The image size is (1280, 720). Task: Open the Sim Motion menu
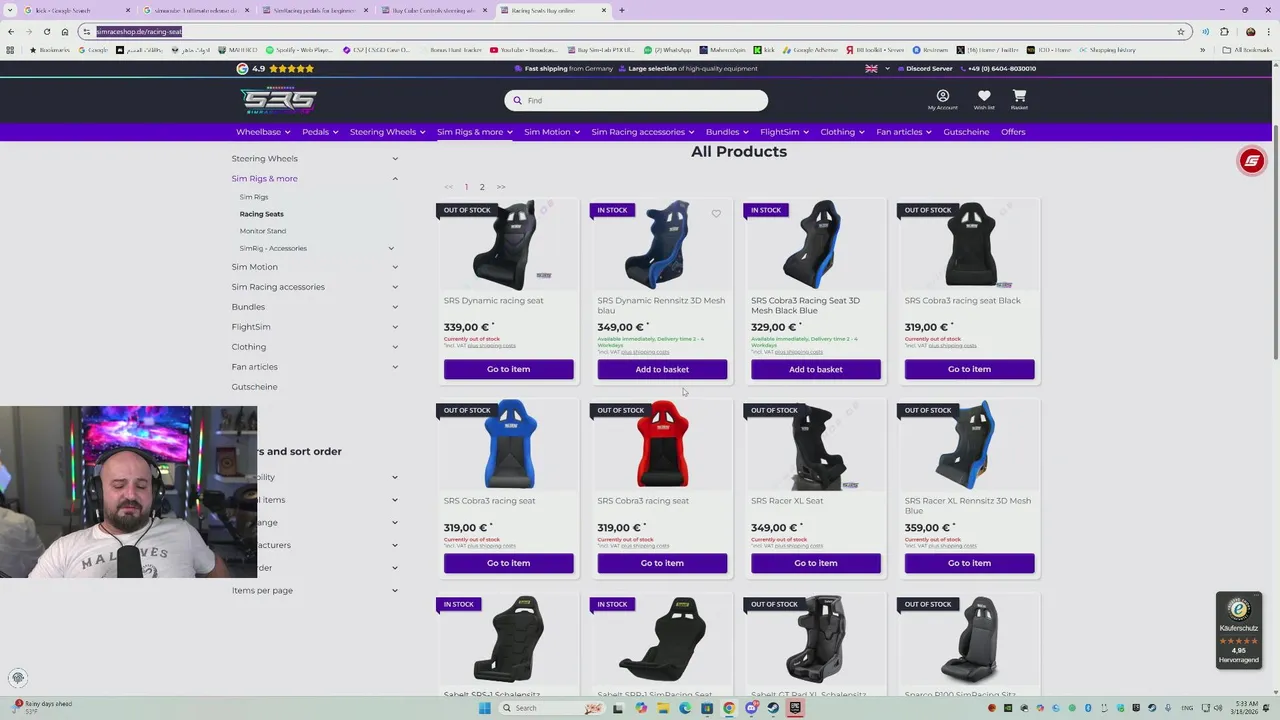click(x=552, y=132)
